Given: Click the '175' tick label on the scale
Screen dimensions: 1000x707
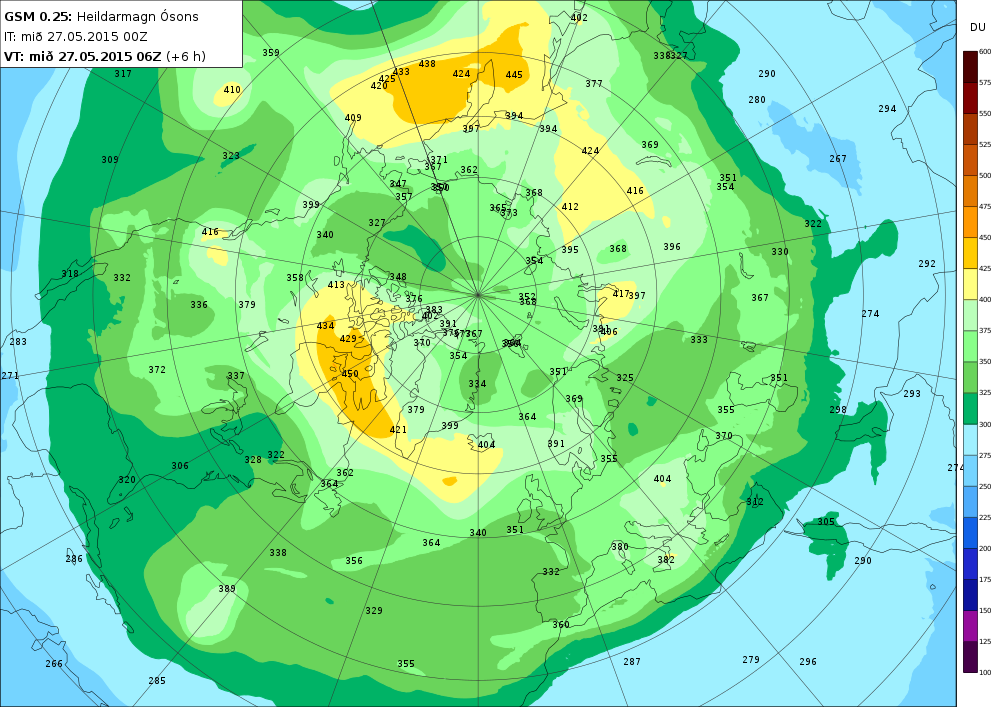Looking at the screenshot, I should (x=985, y=579).
